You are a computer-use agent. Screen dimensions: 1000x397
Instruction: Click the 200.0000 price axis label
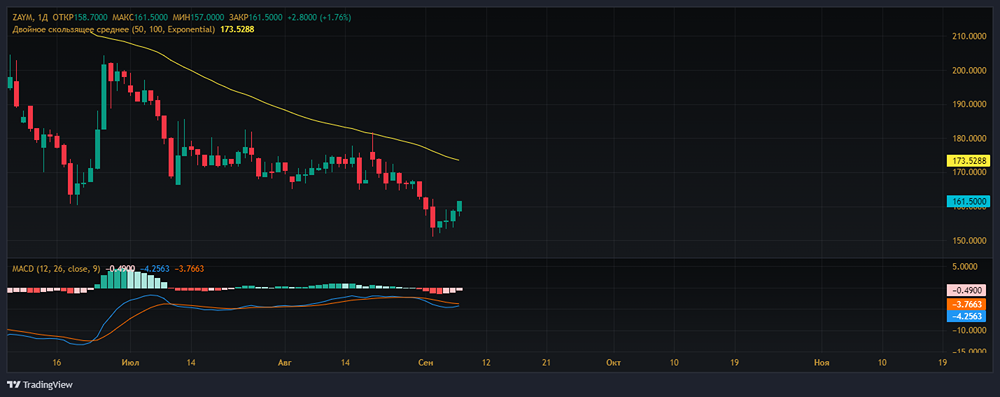(969, 70)
